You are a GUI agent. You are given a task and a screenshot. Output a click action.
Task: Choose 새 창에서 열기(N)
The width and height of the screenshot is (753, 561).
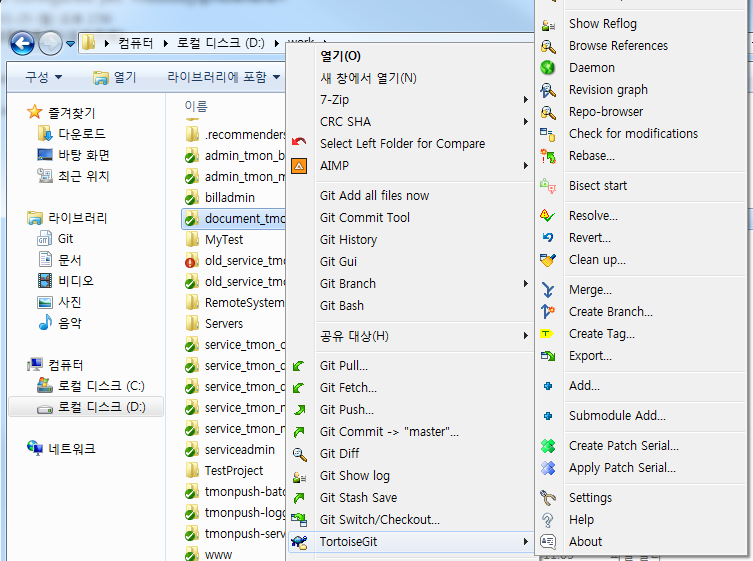[x=368, y=78]
